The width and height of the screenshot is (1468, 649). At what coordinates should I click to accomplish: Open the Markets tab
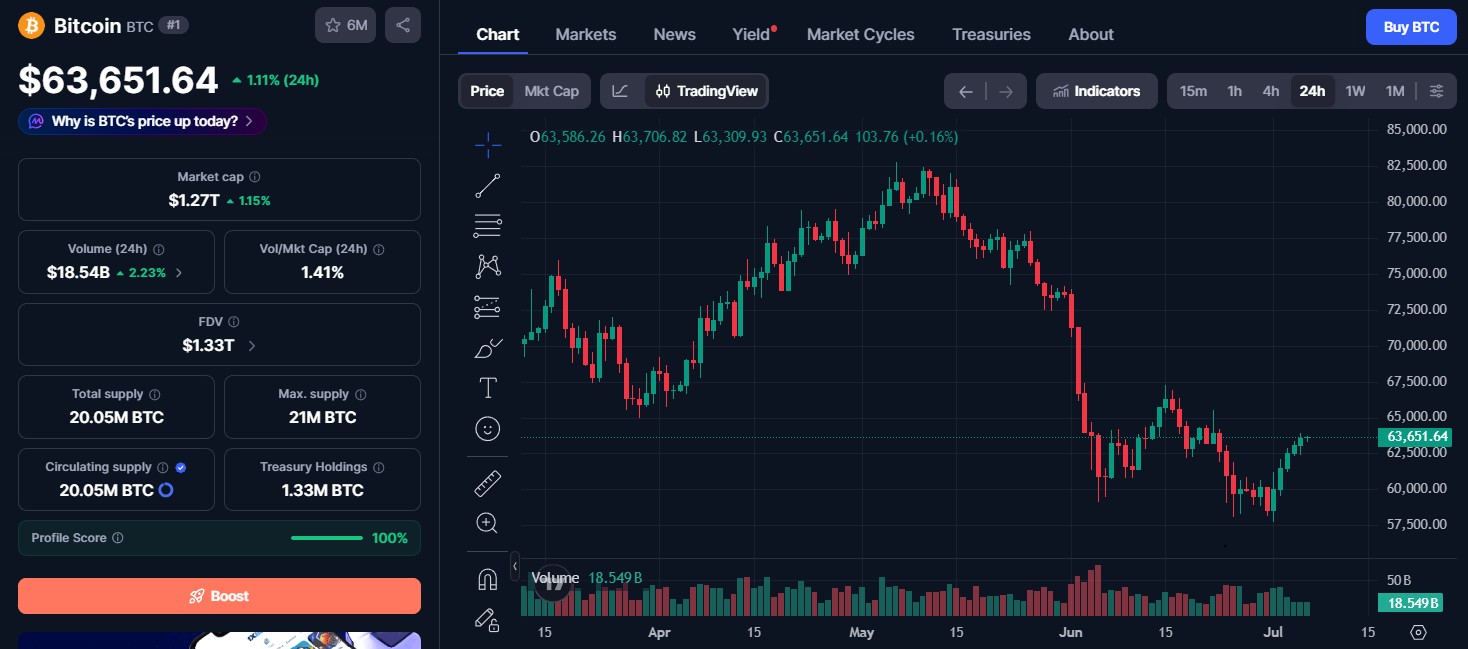tap(586, 34)
